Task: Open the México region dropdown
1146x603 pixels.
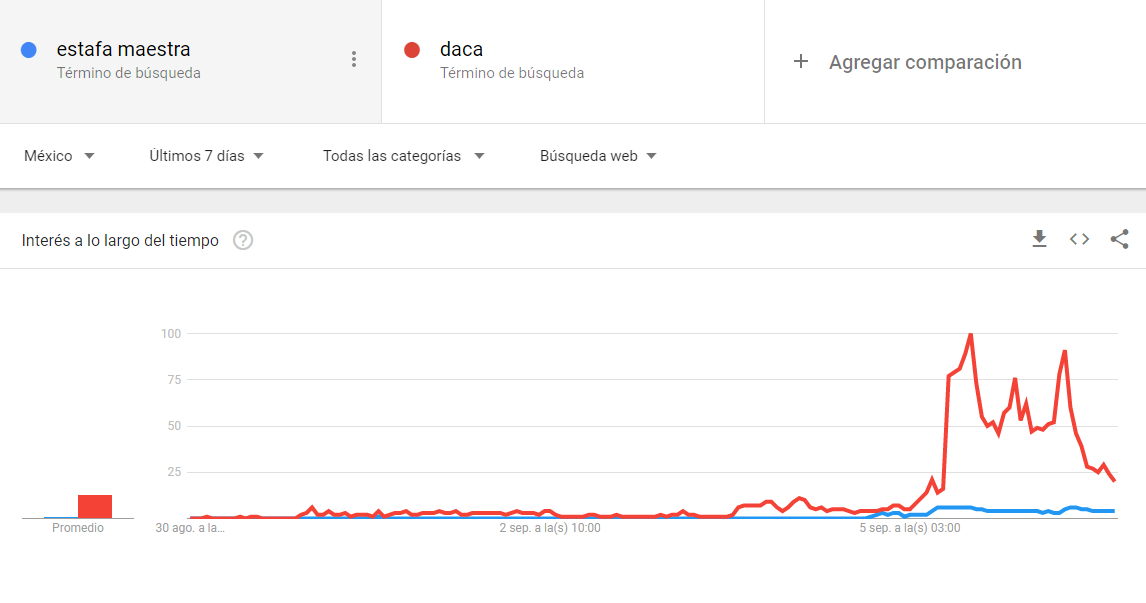Action: [x=59, y=156]
